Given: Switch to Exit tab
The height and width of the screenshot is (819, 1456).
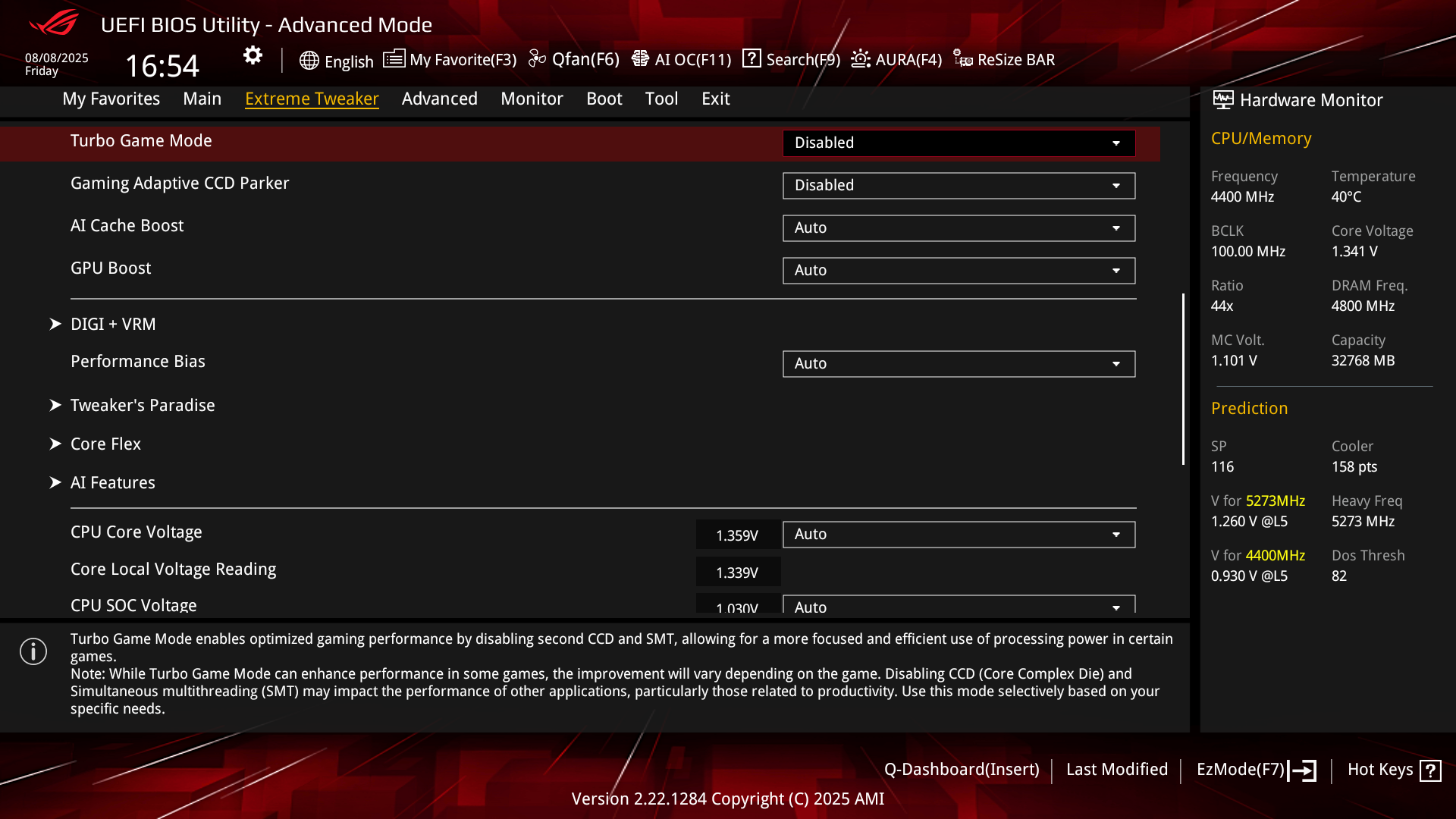Looking at the screenshot, I should tap(715, 99).
